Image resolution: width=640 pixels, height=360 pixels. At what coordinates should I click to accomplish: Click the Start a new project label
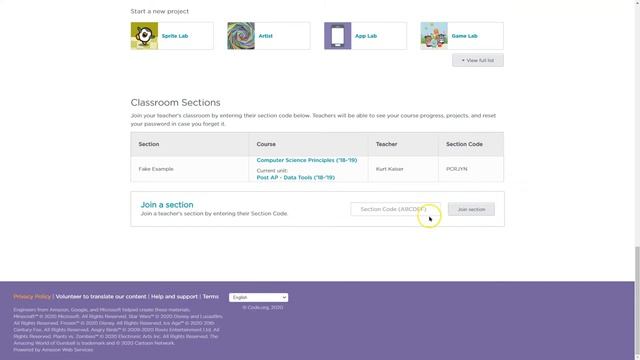(160, 11)
